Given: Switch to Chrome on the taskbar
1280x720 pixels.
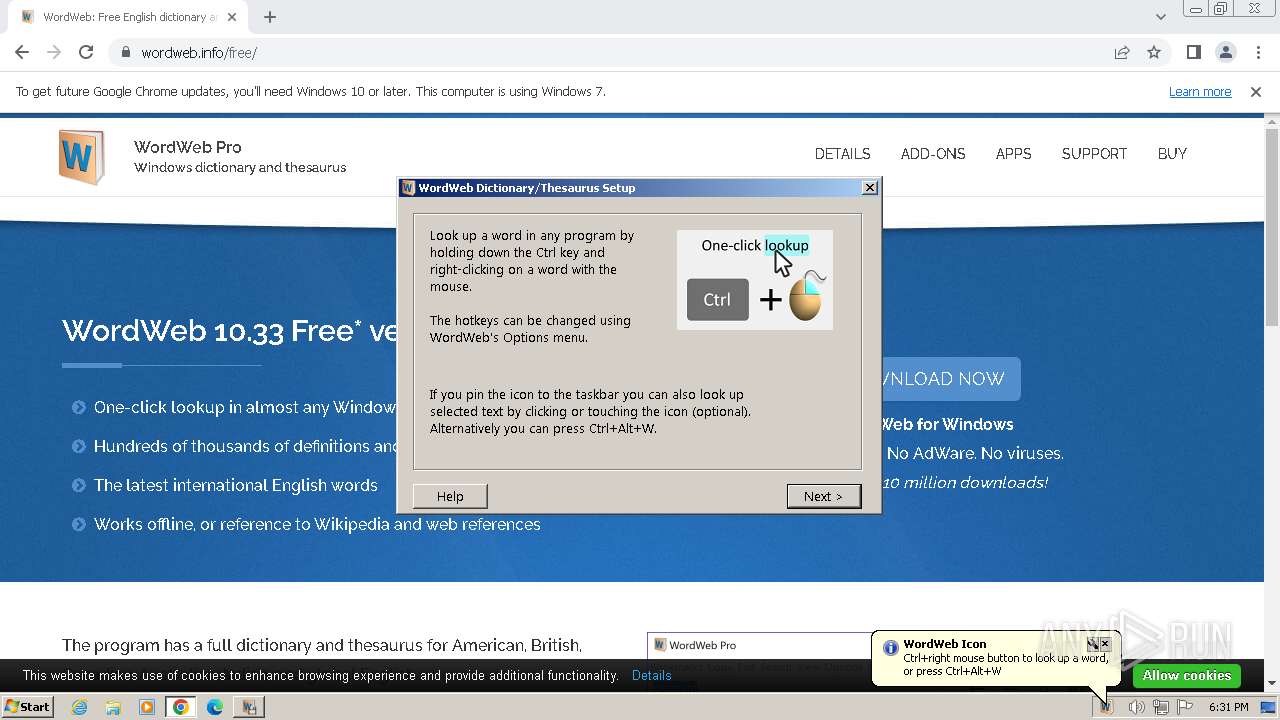Looking at the screenshot, I should [x=181, y=707].
